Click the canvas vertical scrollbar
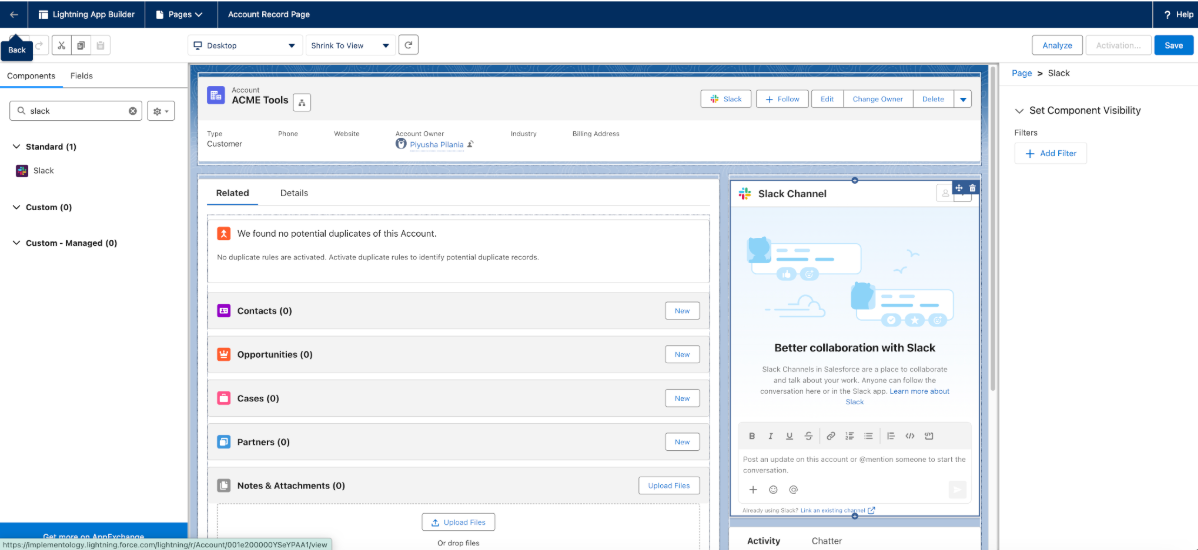Image resolution: width=1198 pixels, height=550 pixels. click(993, 229)
